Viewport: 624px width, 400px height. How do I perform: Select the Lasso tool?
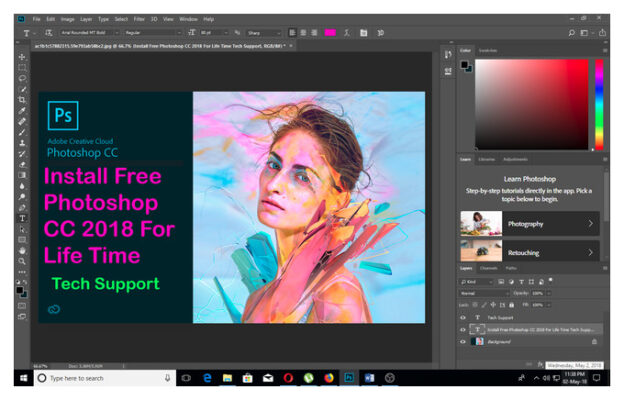coord(22,78)
